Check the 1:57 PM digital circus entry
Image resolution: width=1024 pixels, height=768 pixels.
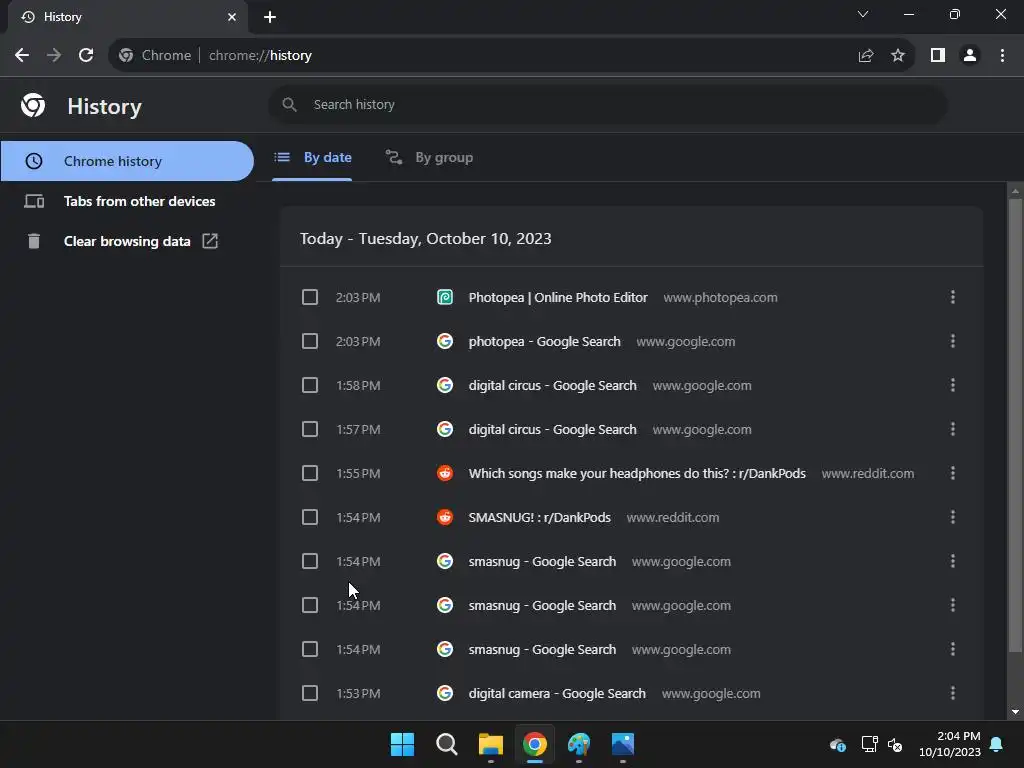pyautogui.click(x=310, y=429)
